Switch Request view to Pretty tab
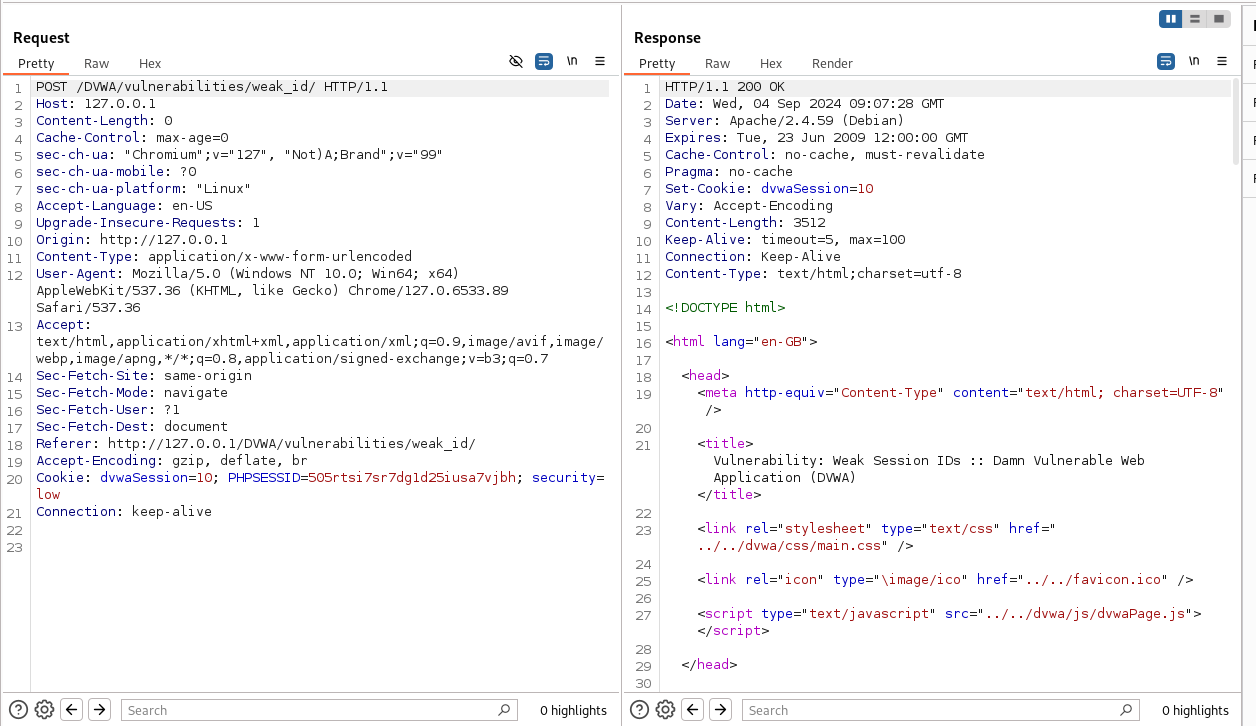The image size is (1256, 726). 36,63
